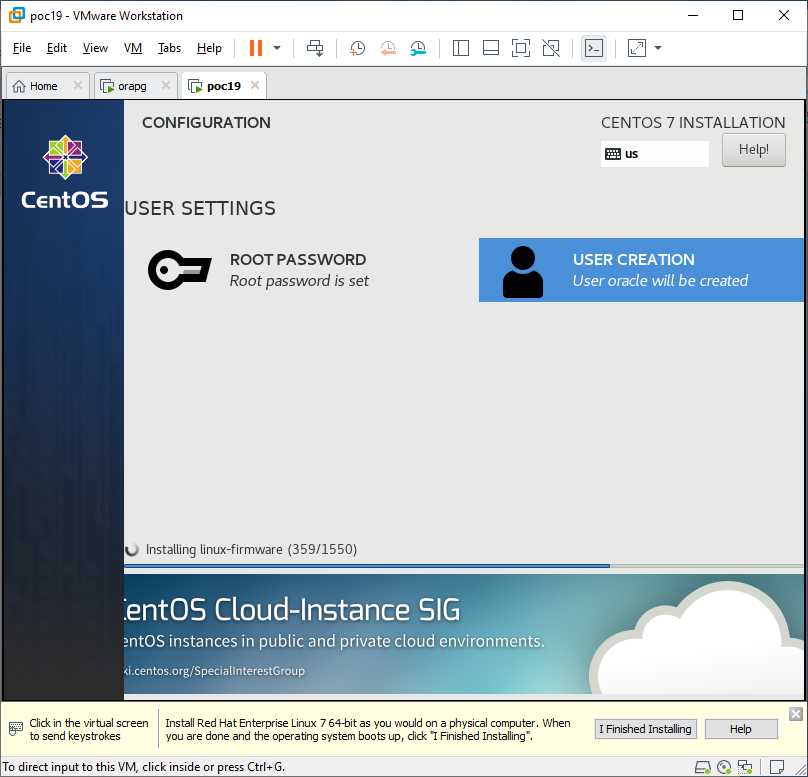Click the installation progress bar

point(464,566)
